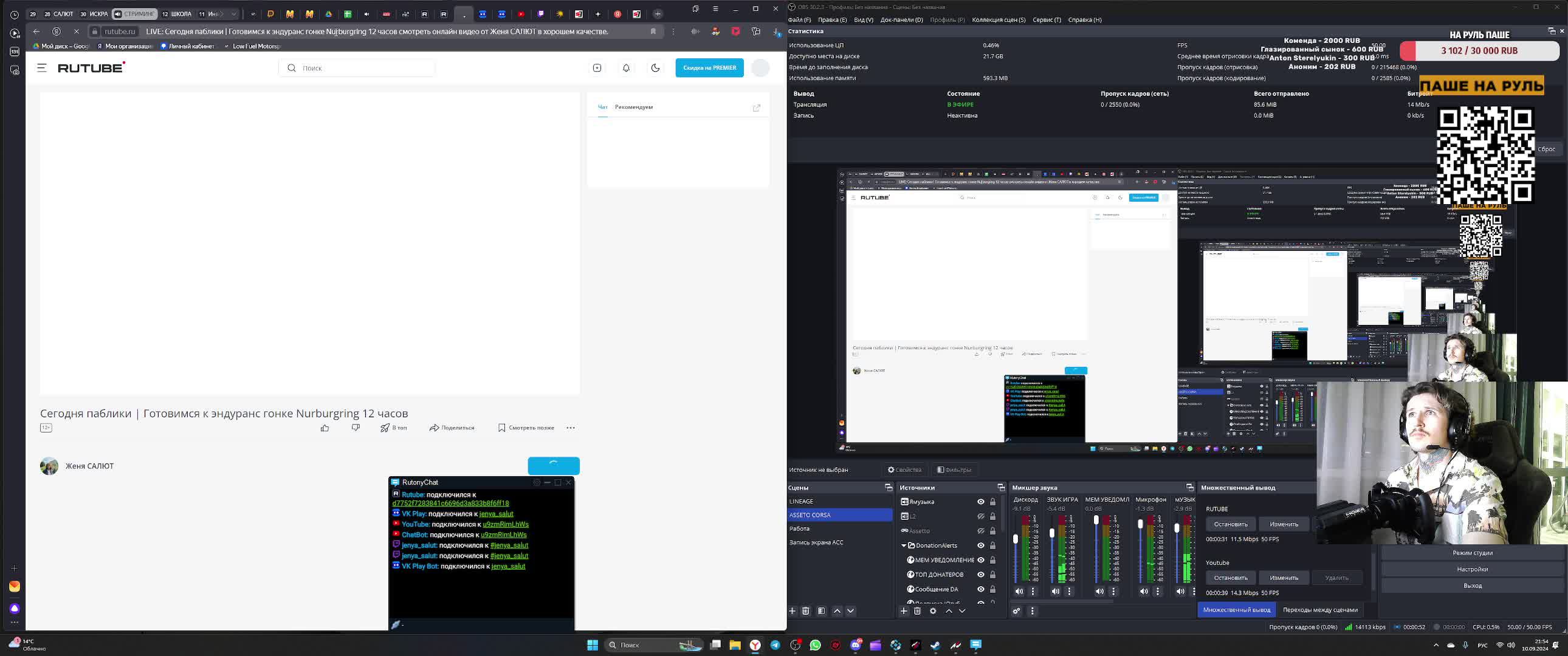Click the RutonyChat settings gear icon

[x=537, y=482]
